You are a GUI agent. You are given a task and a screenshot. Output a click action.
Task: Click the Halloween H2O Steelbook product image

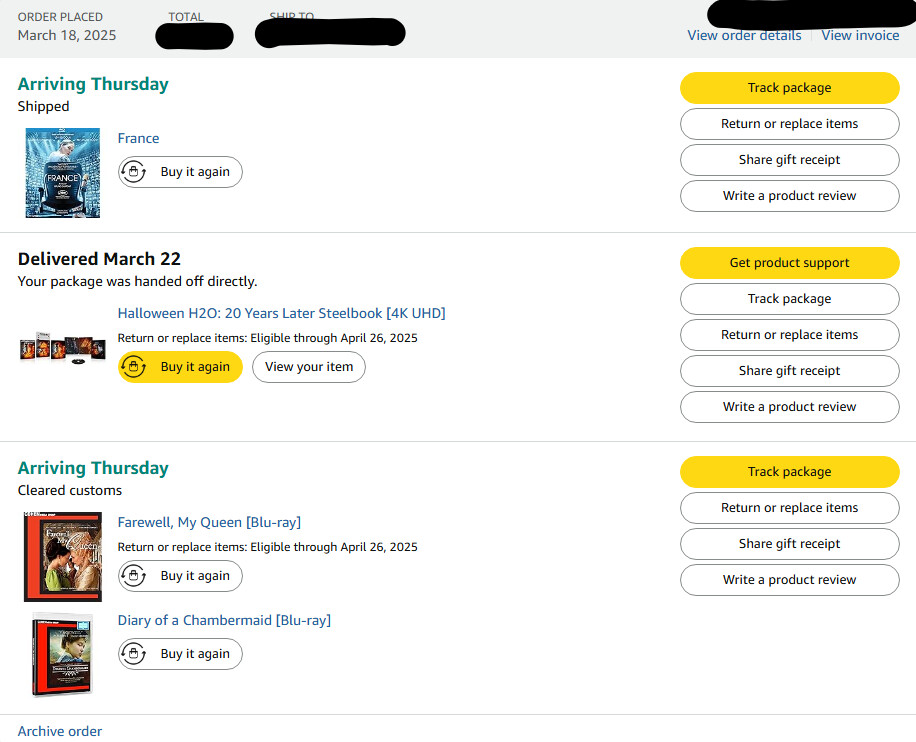coord(62,348)
